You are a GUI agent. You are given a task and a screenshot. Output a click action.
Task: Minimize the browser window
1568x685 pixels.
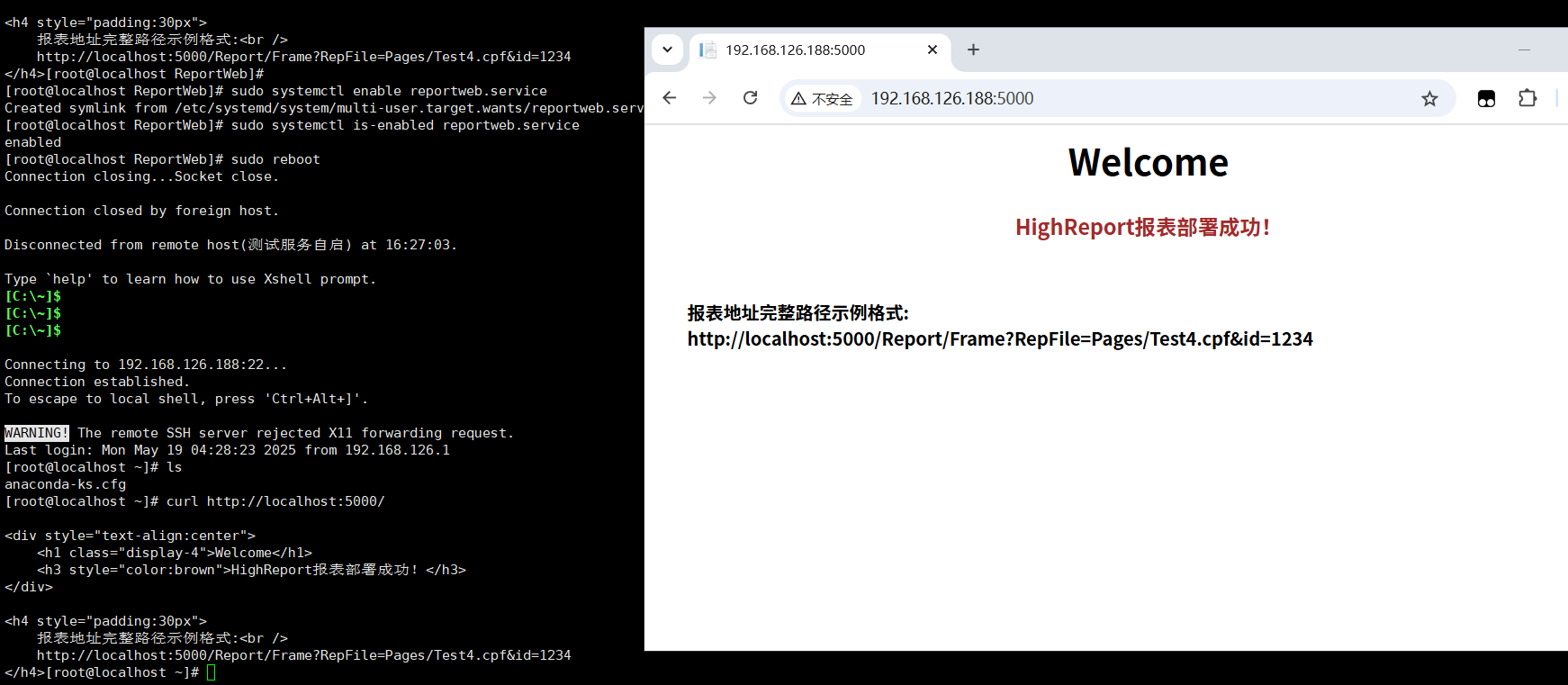[x=1524, y=50]
